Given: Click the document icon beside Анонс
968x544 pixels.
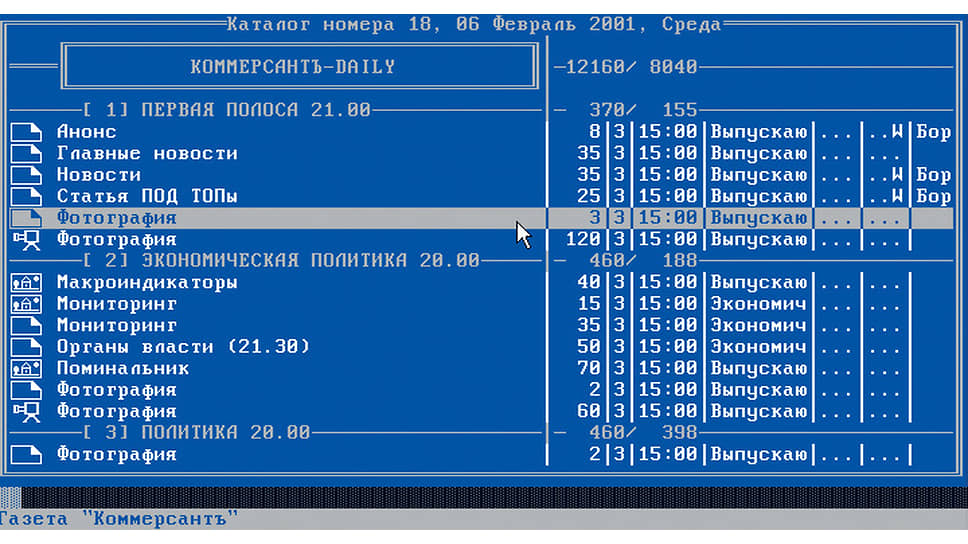Looking at the screenshot, I should (x=27, y=132).
